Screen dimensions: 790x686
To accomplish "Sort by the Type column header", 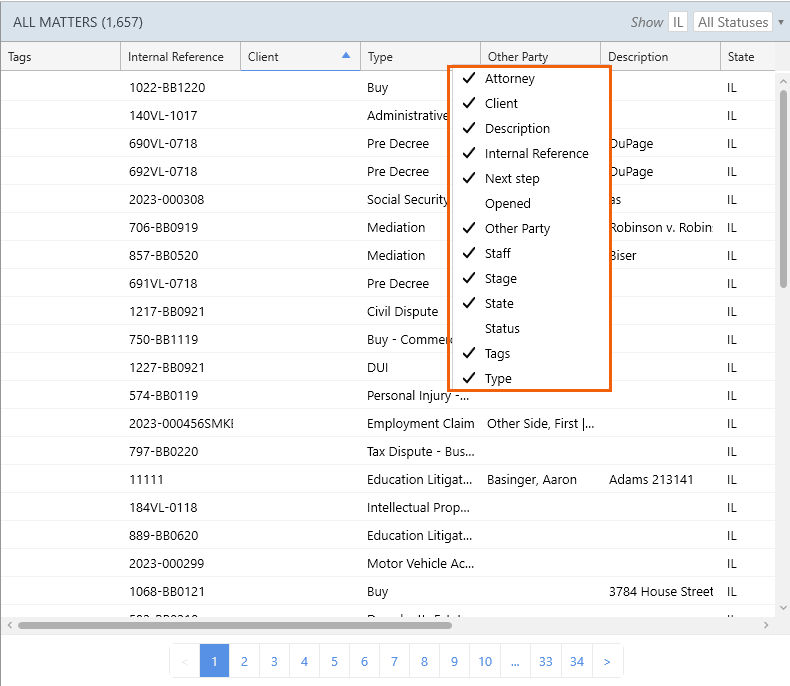I will click(x=420, y=56).
